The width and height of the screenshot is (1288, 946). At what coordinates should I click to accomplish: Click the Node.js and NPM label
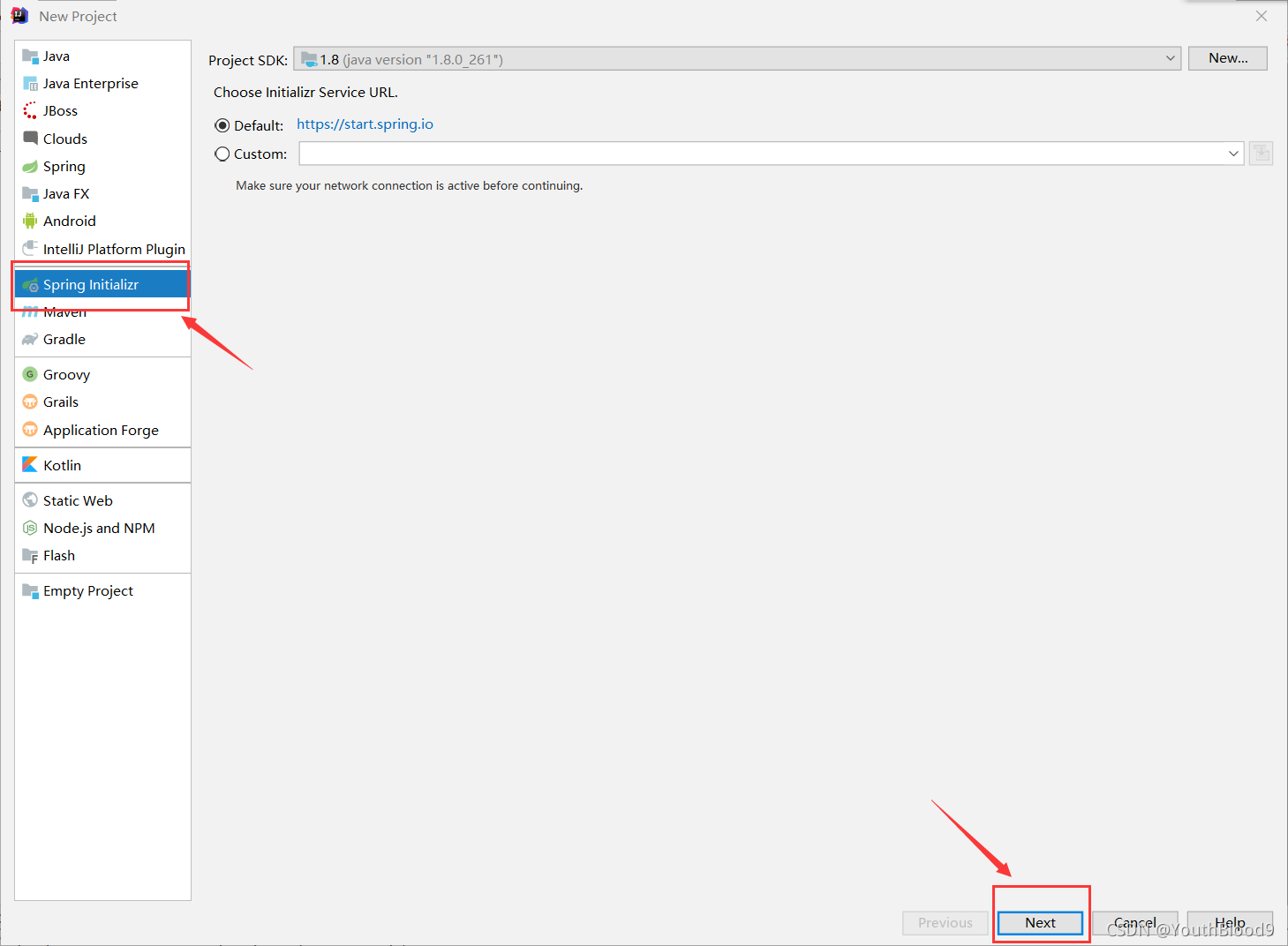99,529
